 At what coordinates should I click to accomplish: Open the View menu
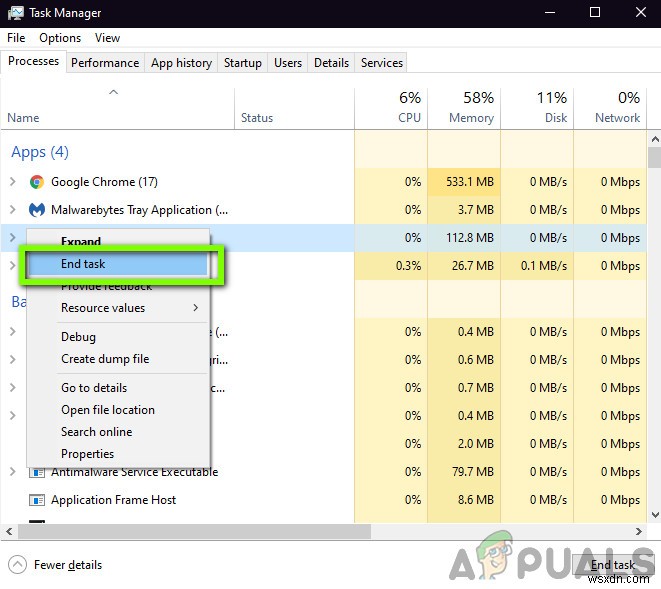click(107, 38)
